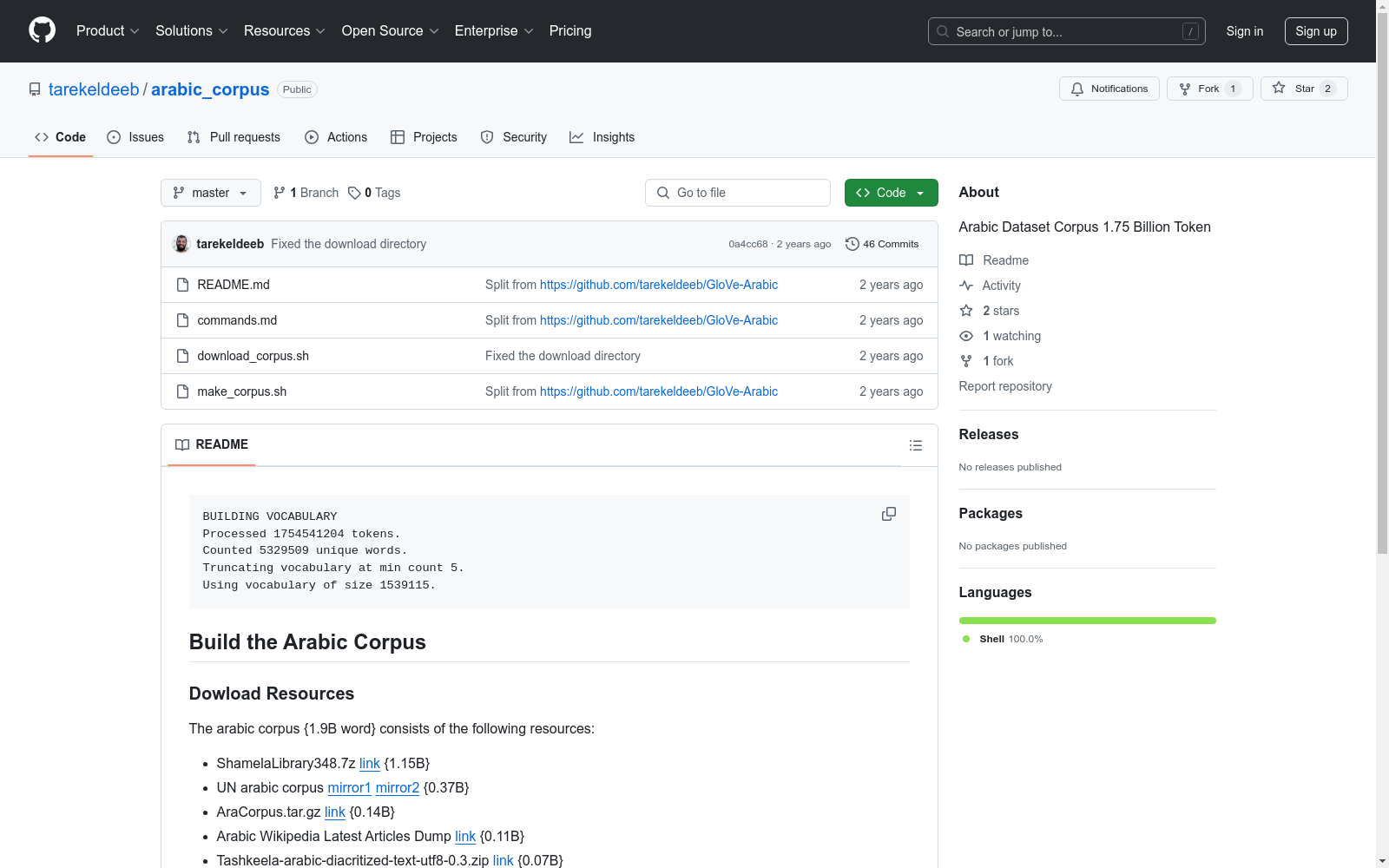The height and width of the screenshot is (868, 1389).
Task: Open commit 0a4cc68 hash link
Action: (748, 244)
